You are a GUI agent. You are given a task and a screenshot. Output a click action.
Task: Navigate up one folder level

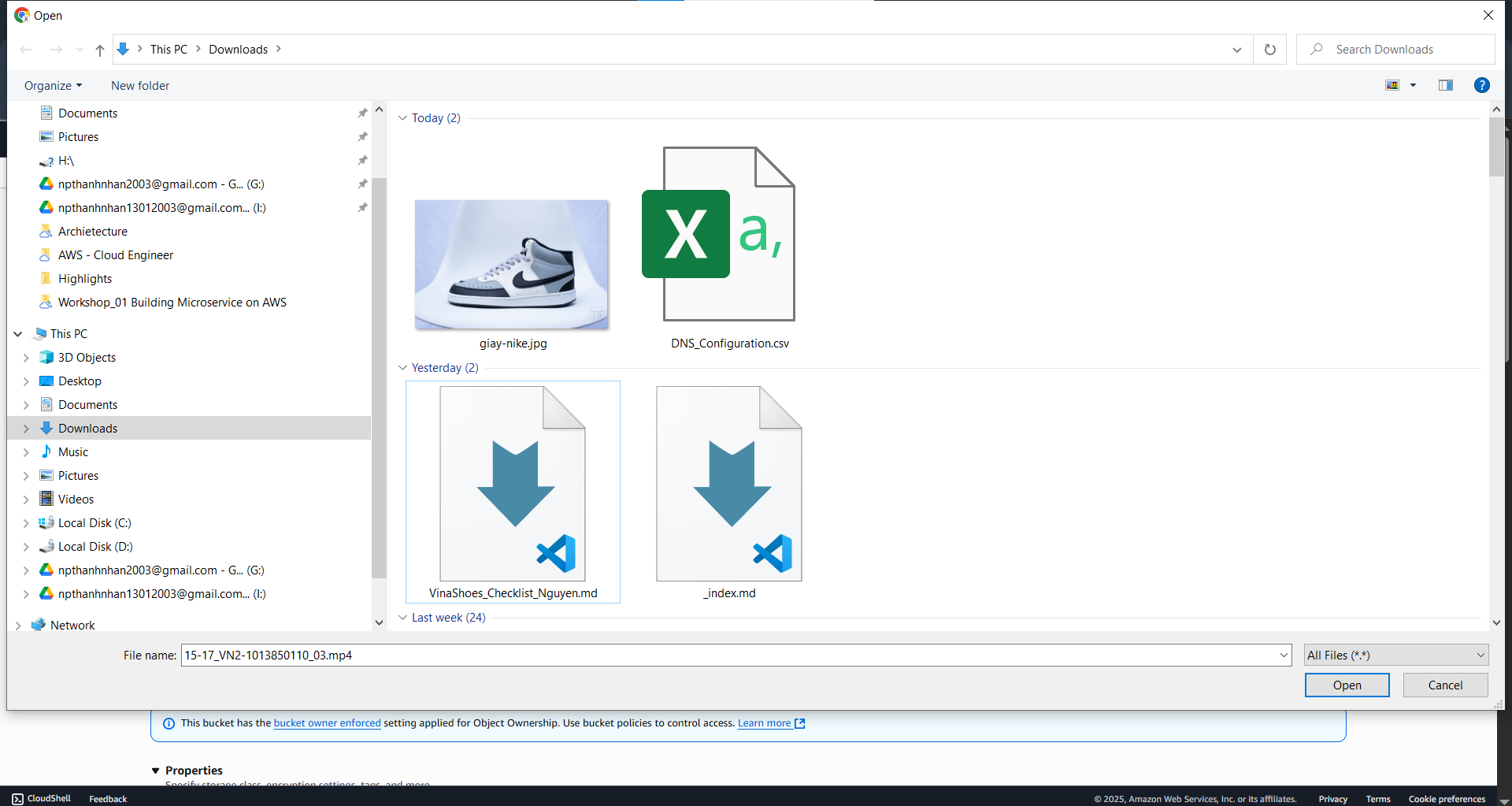pos(99,49)
